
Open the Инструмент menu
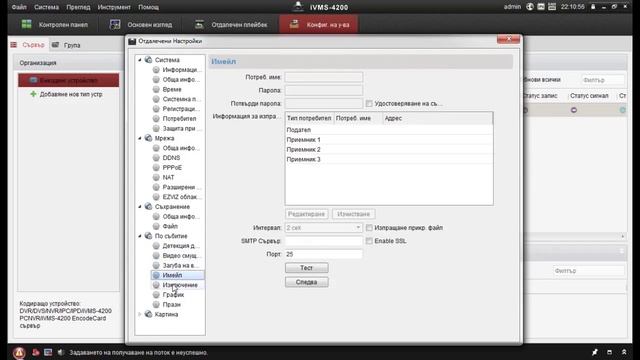[x=114, y=7]
